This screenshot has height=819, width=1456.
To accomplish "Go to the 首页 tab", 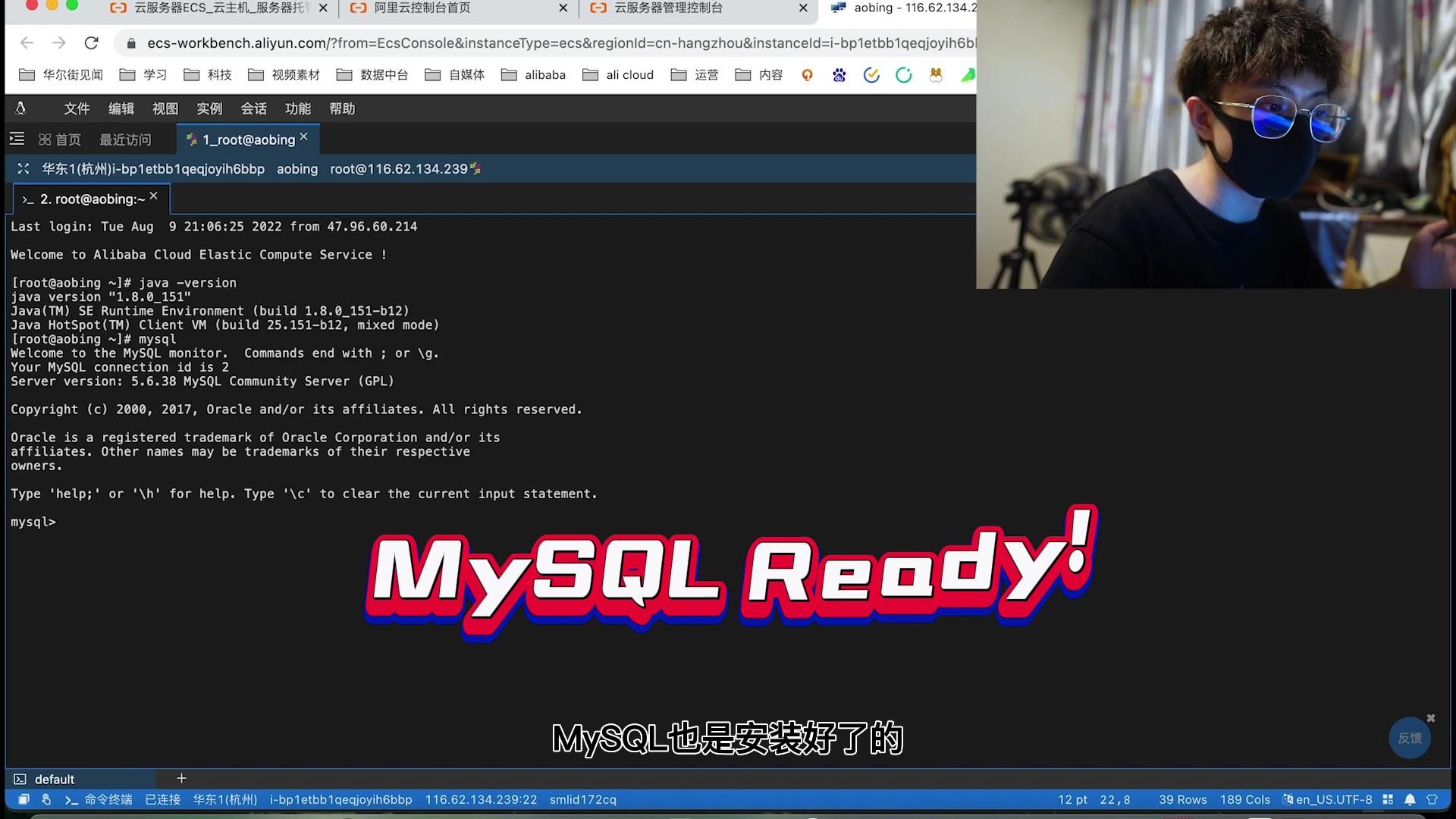I will [60, 140].
